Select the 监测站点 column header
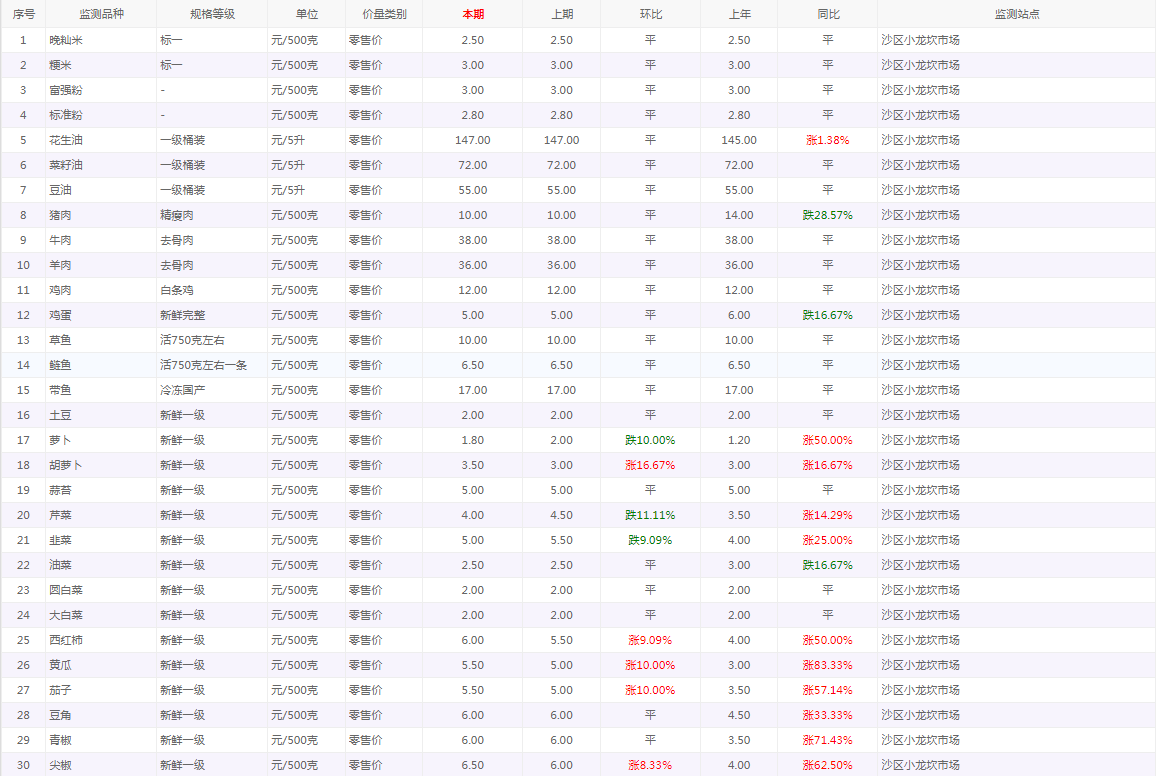This screenshot has width=1156, height=776. [x=1016, y=14]
